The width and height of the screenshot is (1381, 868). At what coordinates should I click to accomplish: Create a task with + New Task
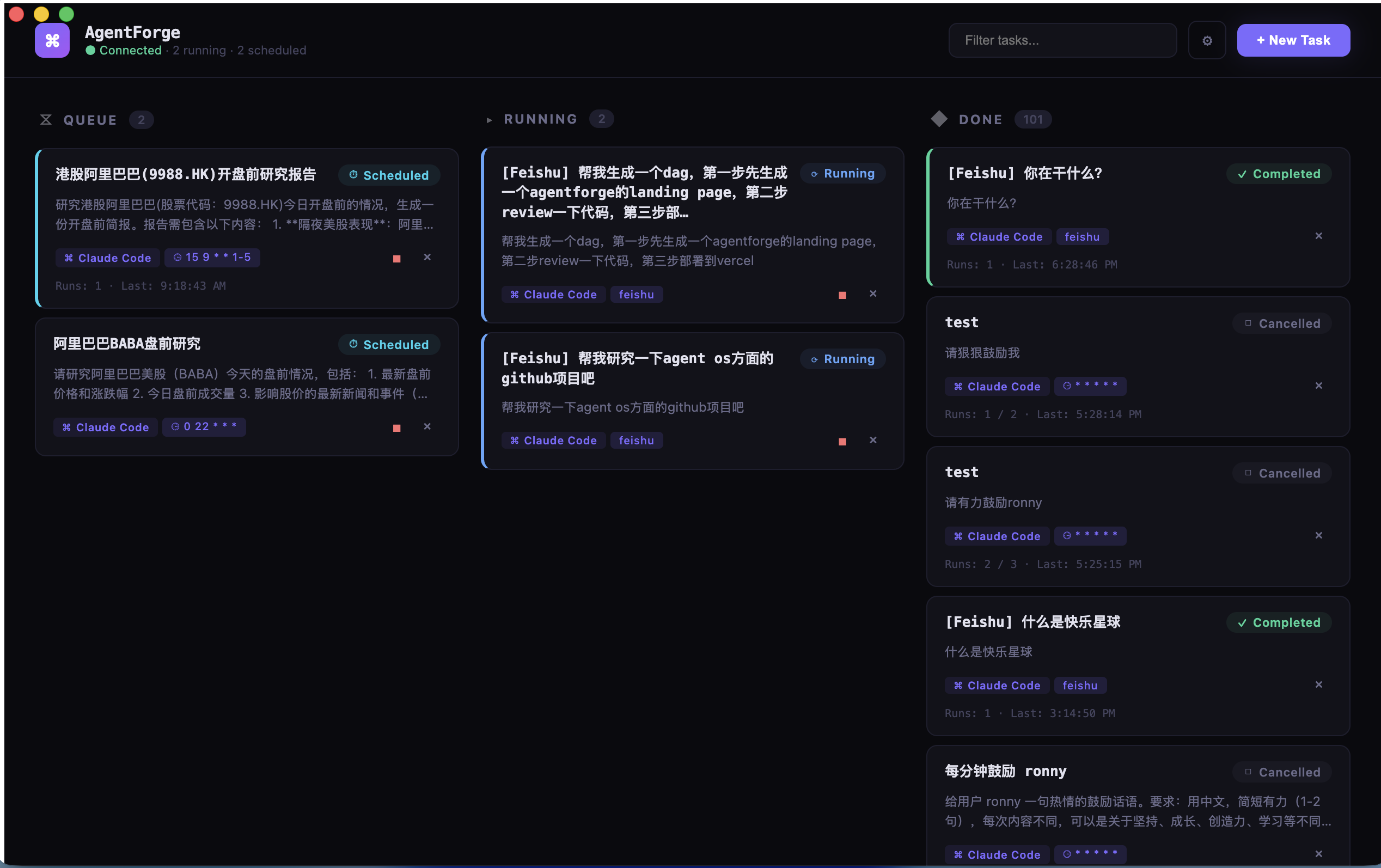[1293, 40]
